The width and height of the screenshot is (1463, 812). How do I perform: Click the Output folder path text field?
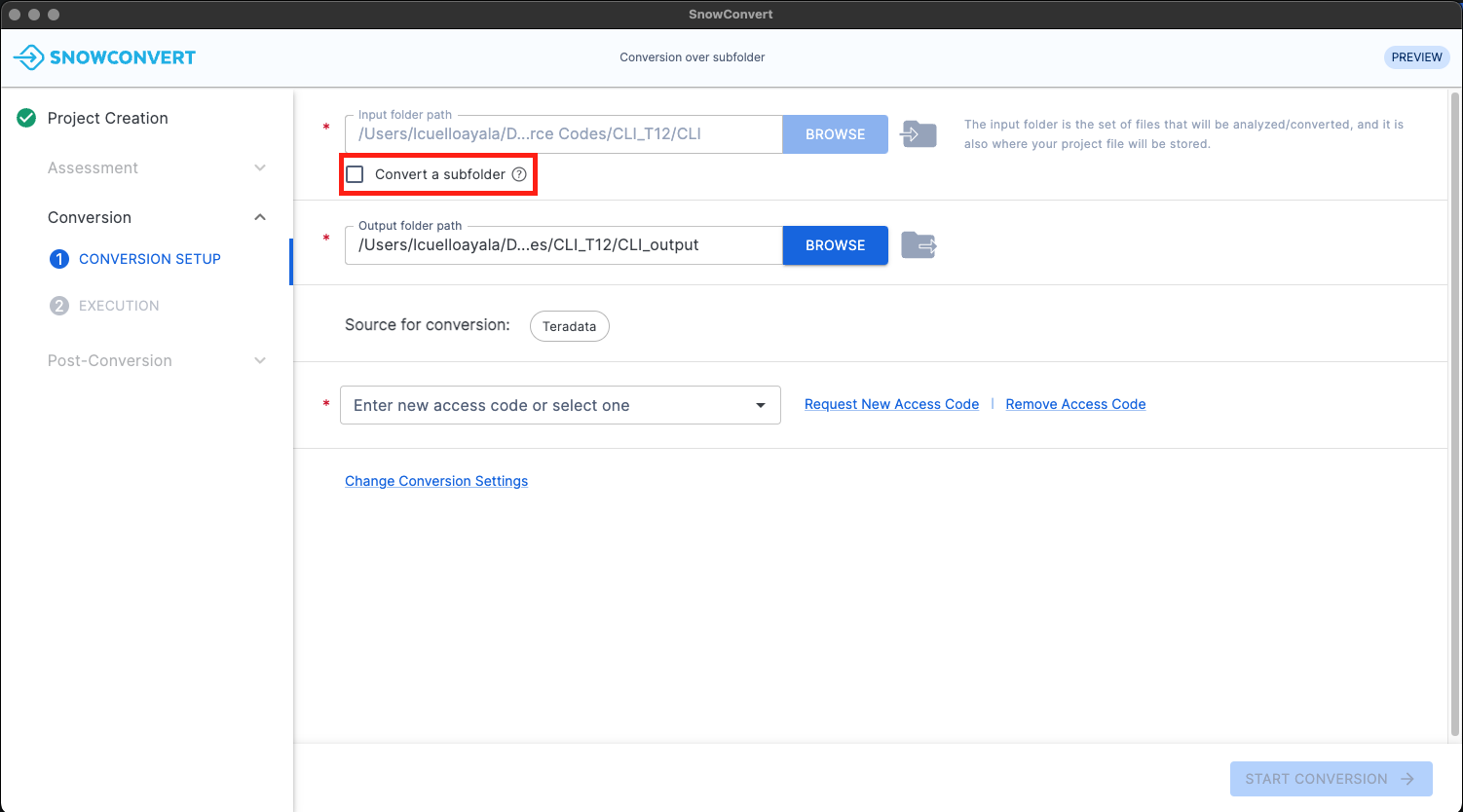(563, 245)
